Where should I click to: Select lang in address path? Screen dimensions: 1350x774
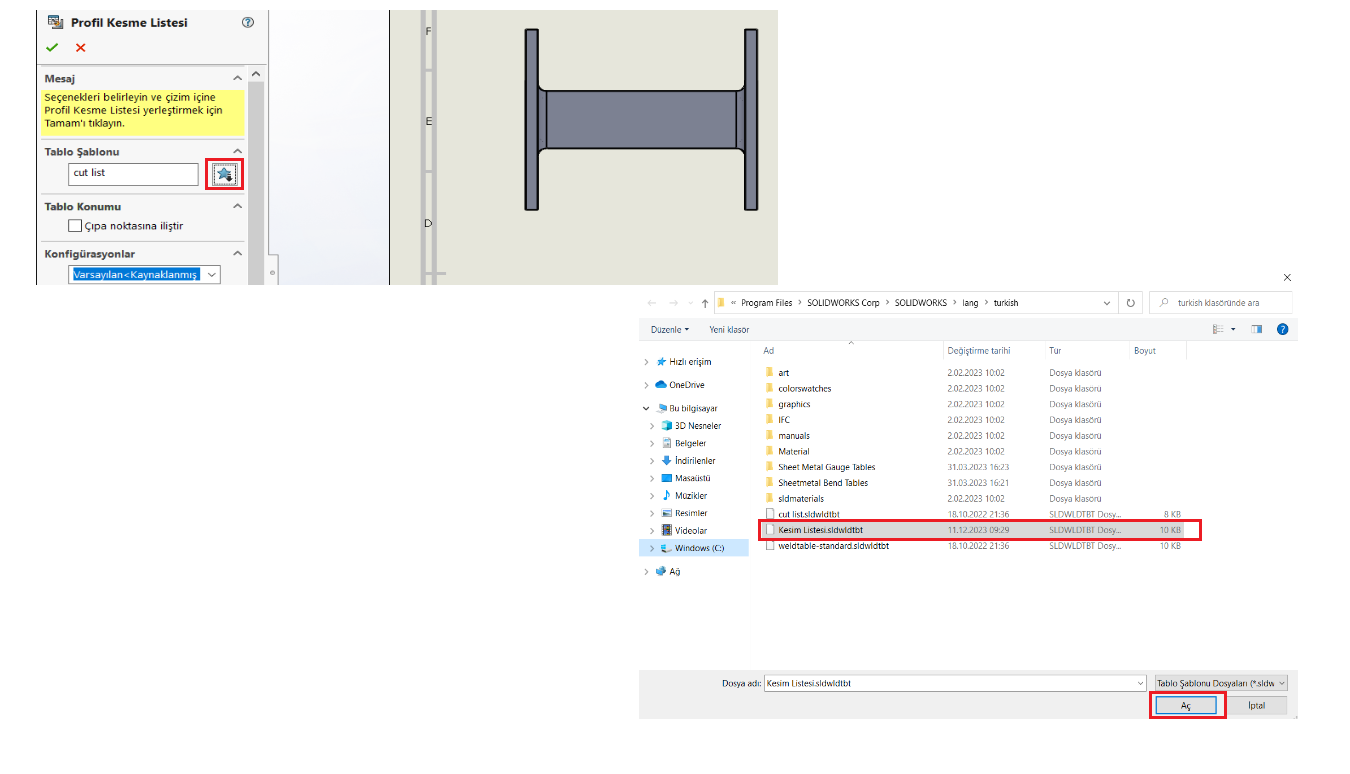pyautogui.click(x=971, y=303)
